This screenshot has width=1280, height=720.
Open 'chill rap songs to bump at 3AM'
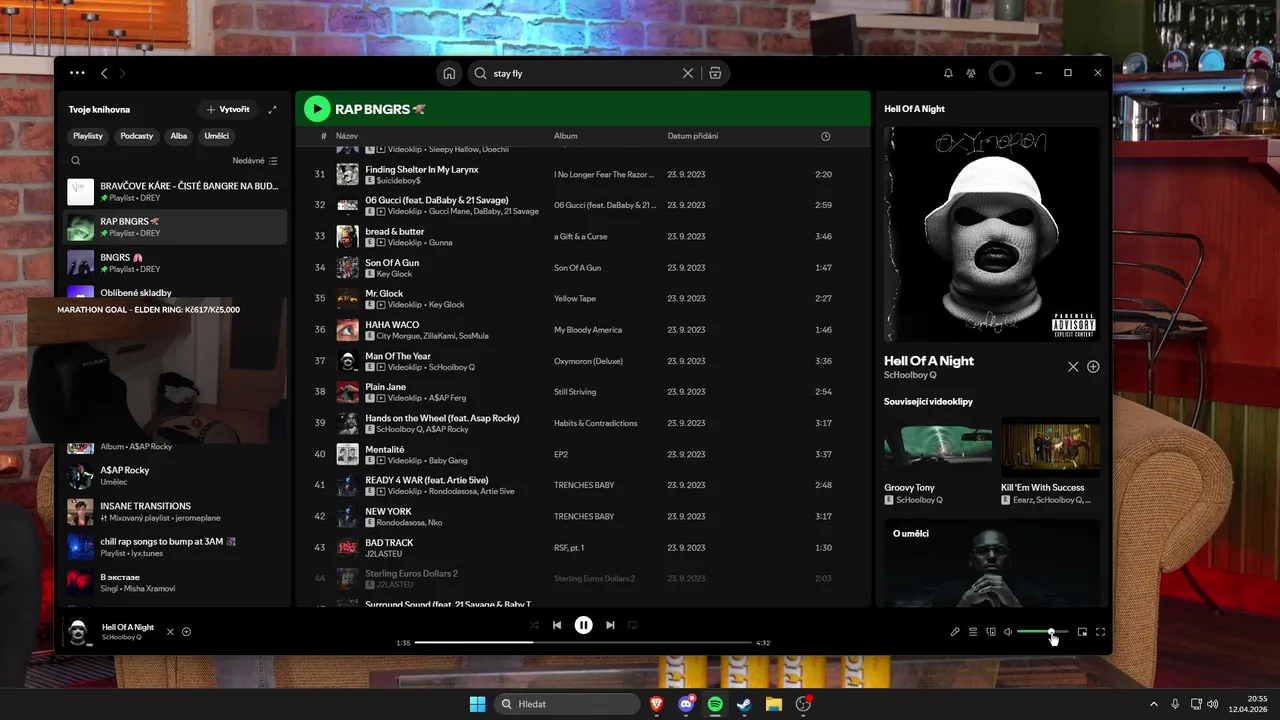(176, 547)
